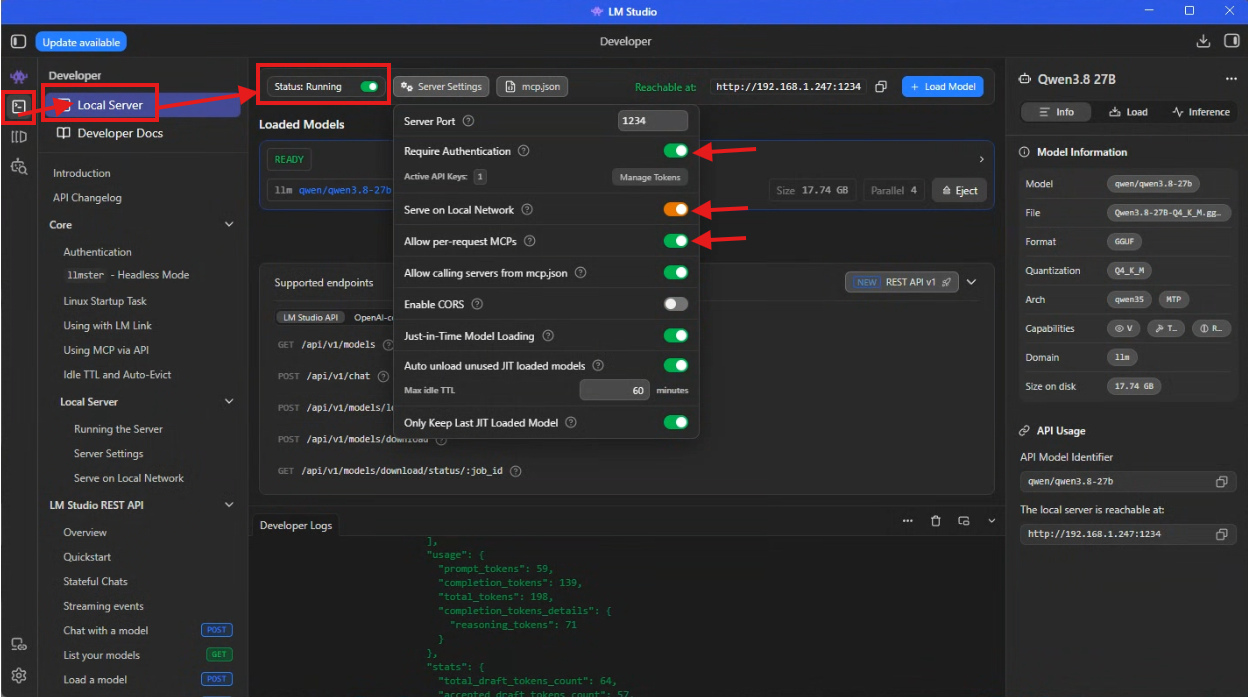Click the Update available button

(81, 43)
